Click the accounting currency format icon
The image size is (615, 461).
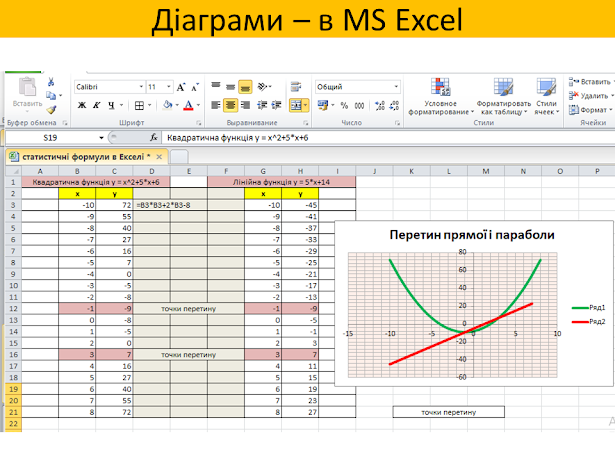(x=323, y=105)
